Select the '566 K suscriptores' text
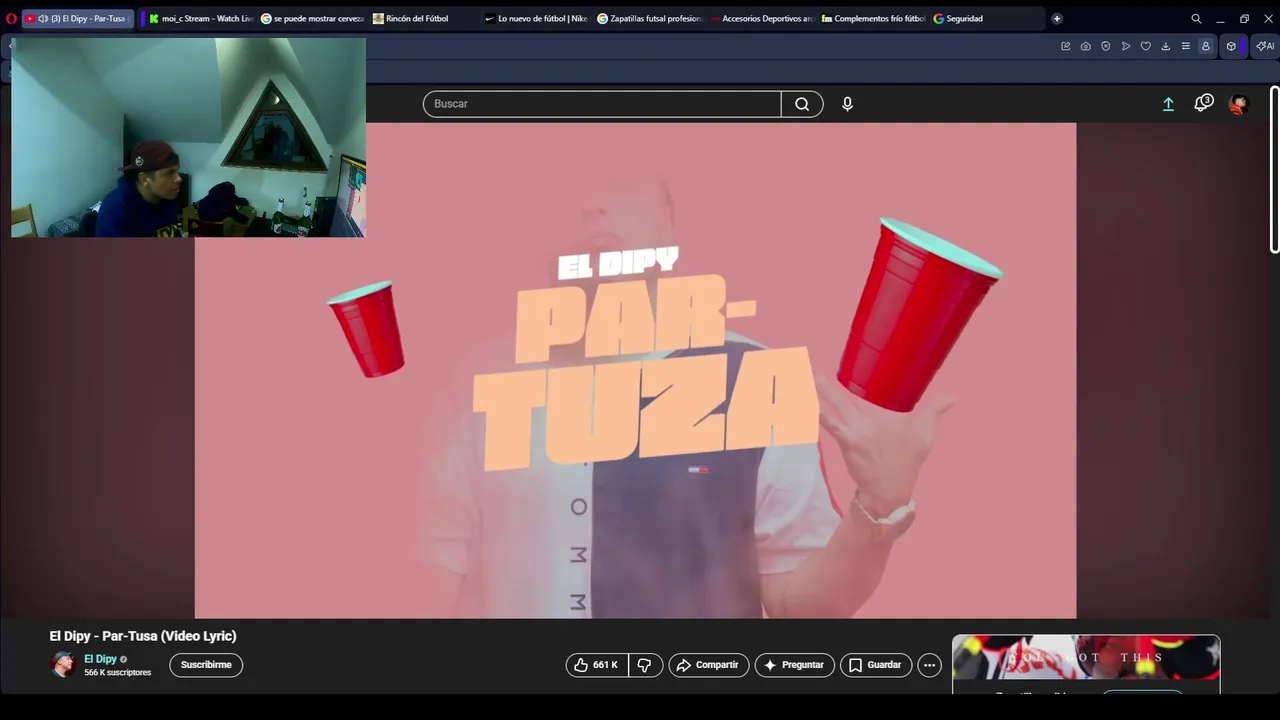Image resolution: width=1280 pixels, height=720 pixels. point(117,673)
